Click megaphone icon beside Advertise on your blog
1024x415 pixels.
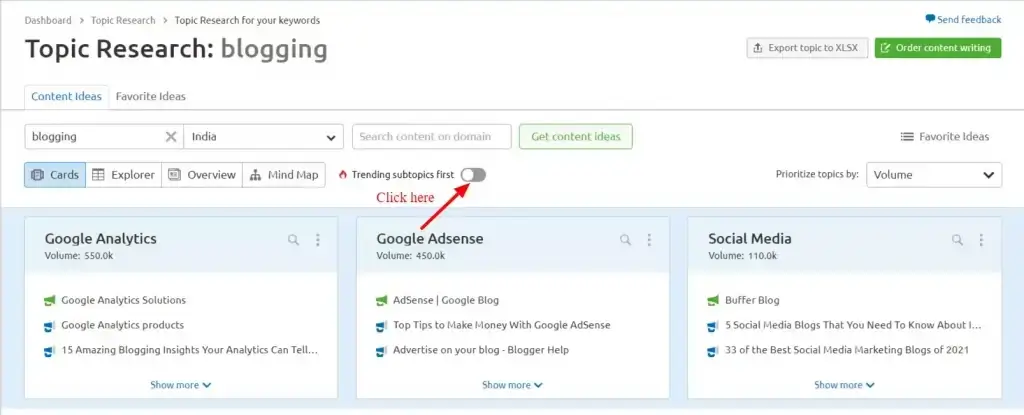click(x=382, y=350)
